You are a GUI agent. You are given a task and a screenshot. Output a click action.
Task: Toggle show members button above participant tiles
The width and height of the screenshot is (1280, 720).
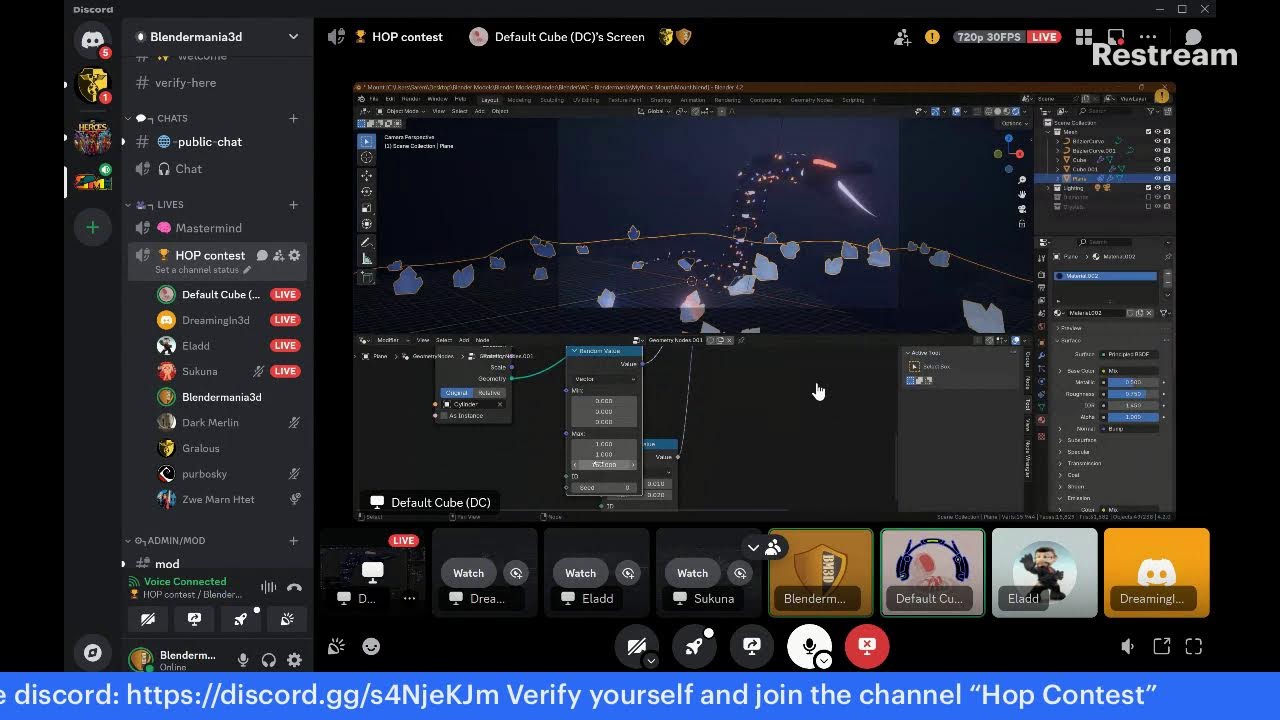pyautogui.click(x=764, y=548)
